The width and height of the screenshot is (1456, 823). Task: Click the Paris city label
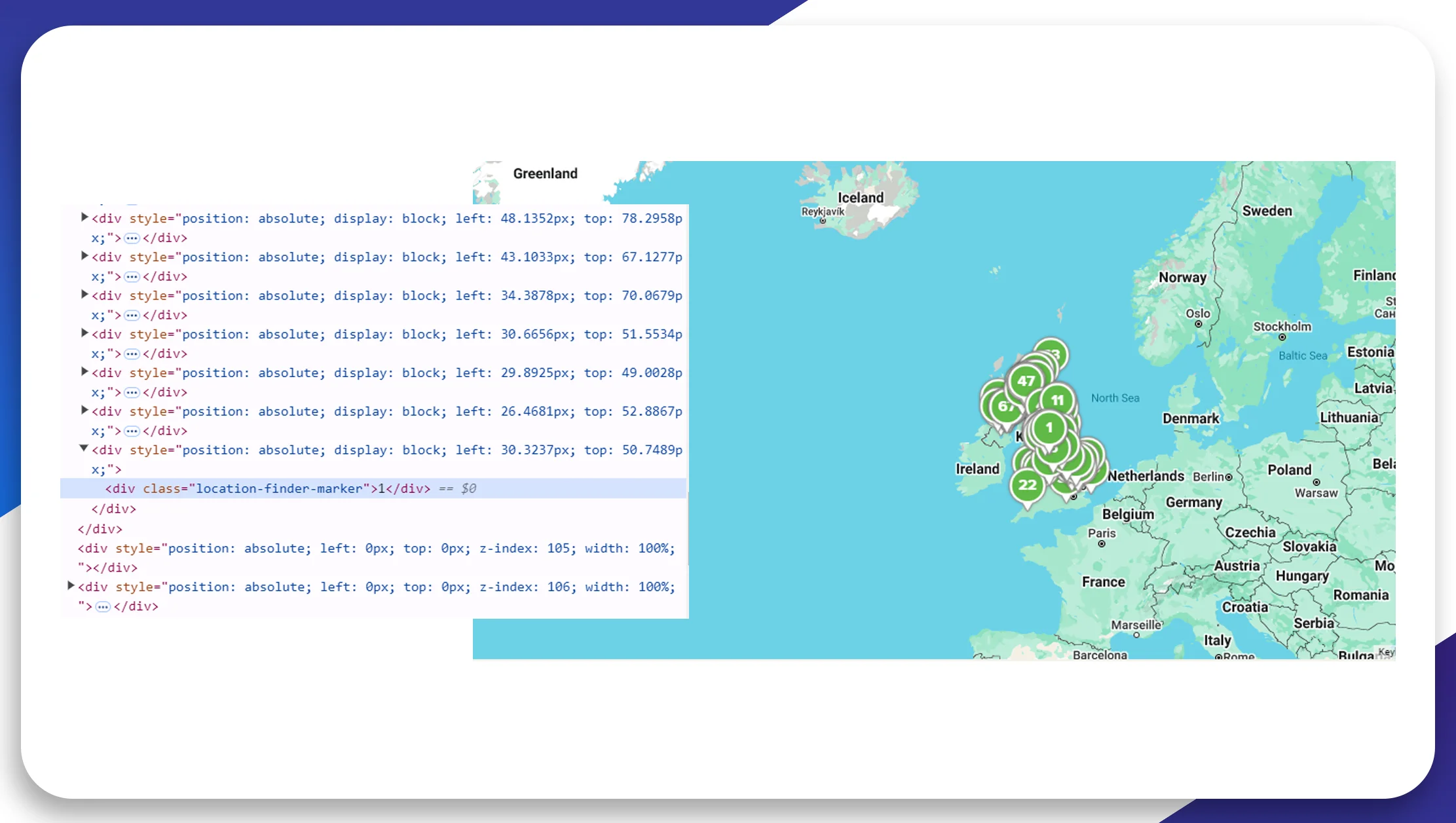pos(1102,533)
